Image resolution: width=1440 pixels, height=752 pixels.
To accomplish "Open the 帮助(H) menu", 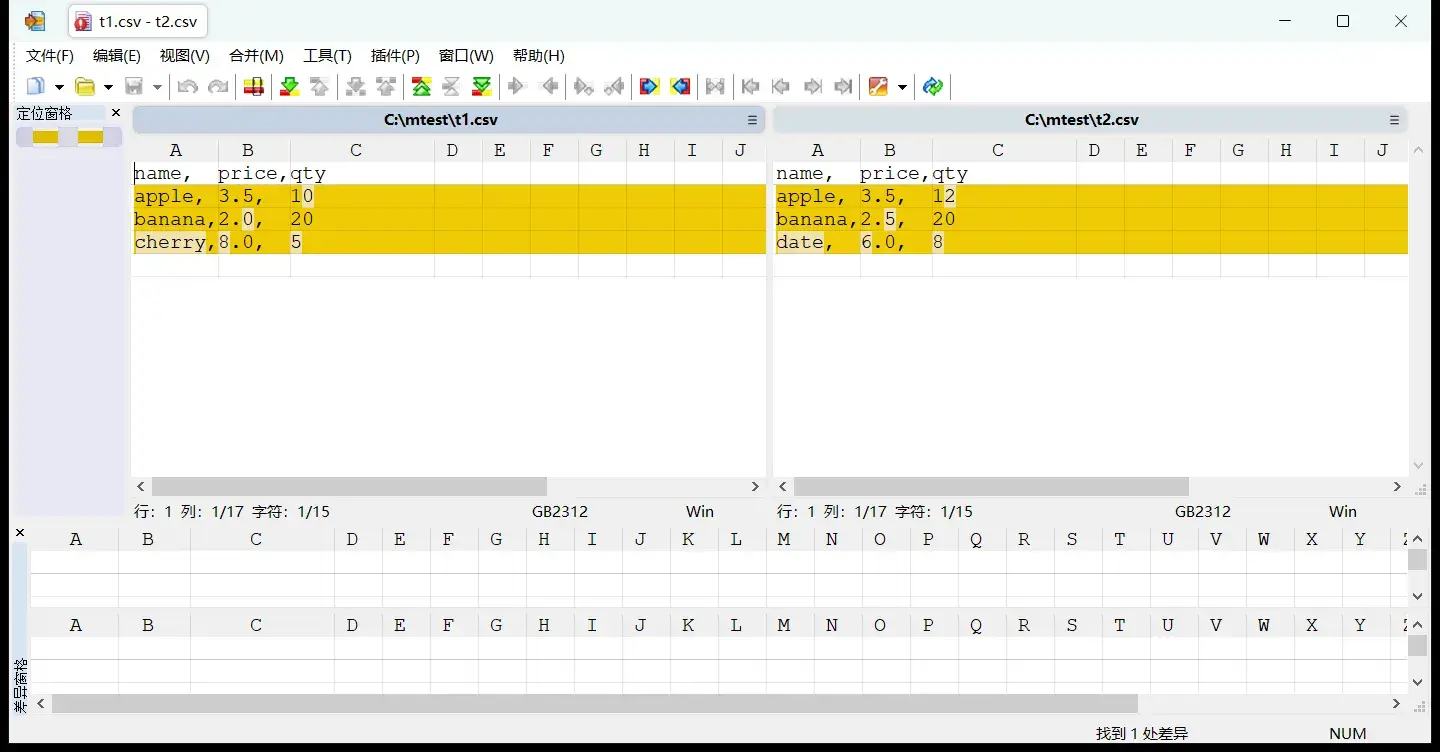I will click(x=539, y=56).
